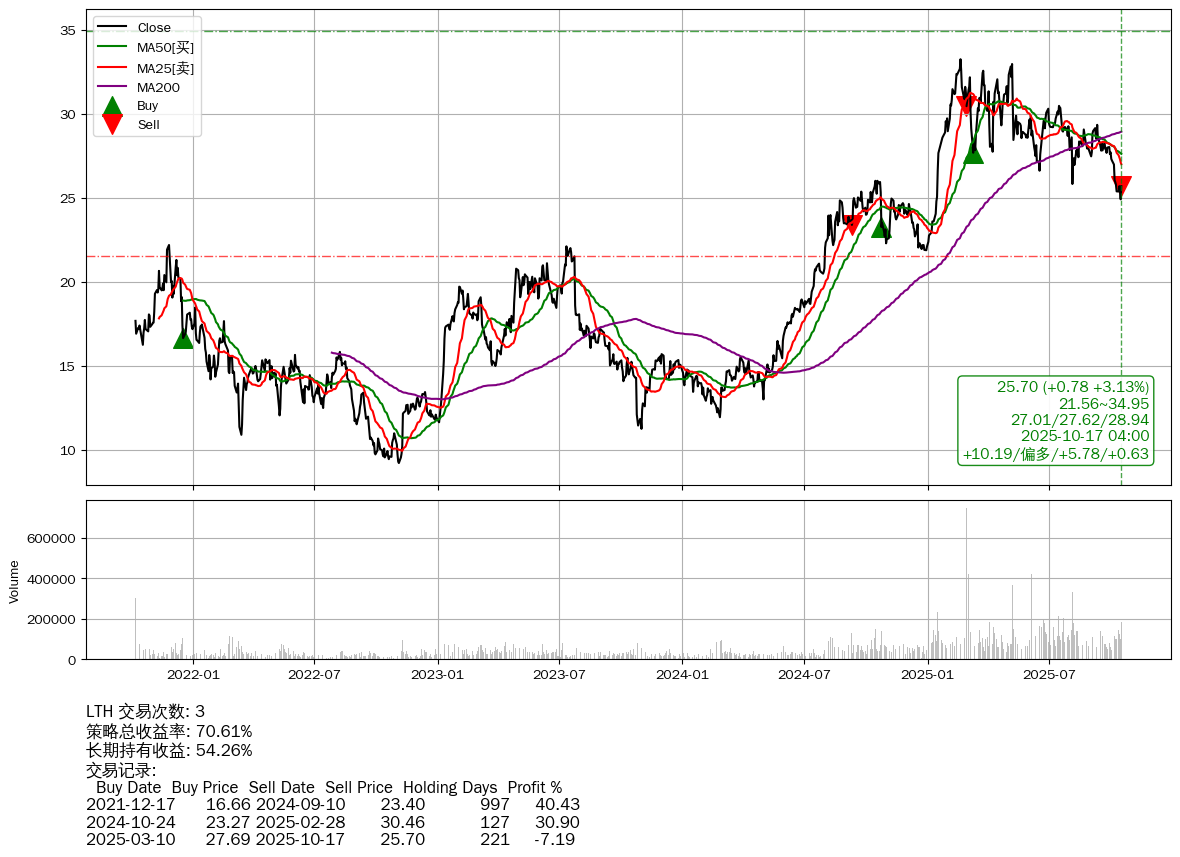Image resolution: width=1180 pixels, height=857 pixels.
Task: Click the green Buy marker from December 2021
Action: click(183, 338)
